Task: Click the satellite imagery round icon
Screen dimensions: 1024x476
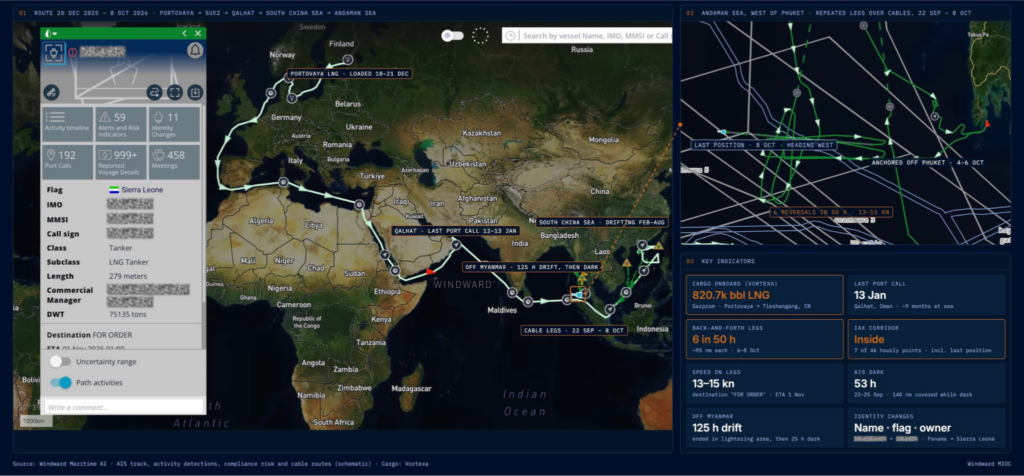Action: click(x=52, y=92)
